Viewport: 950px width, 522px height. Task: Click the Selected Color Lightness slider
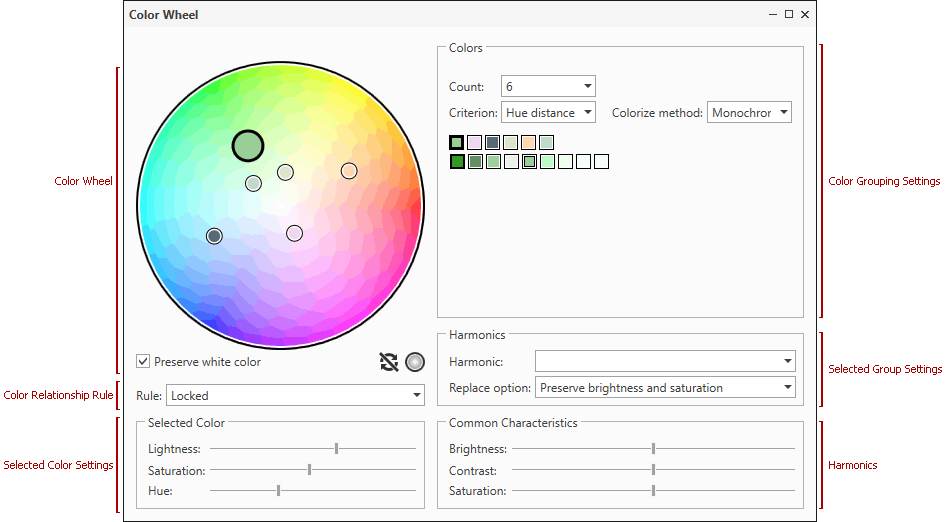pos(313,449)
